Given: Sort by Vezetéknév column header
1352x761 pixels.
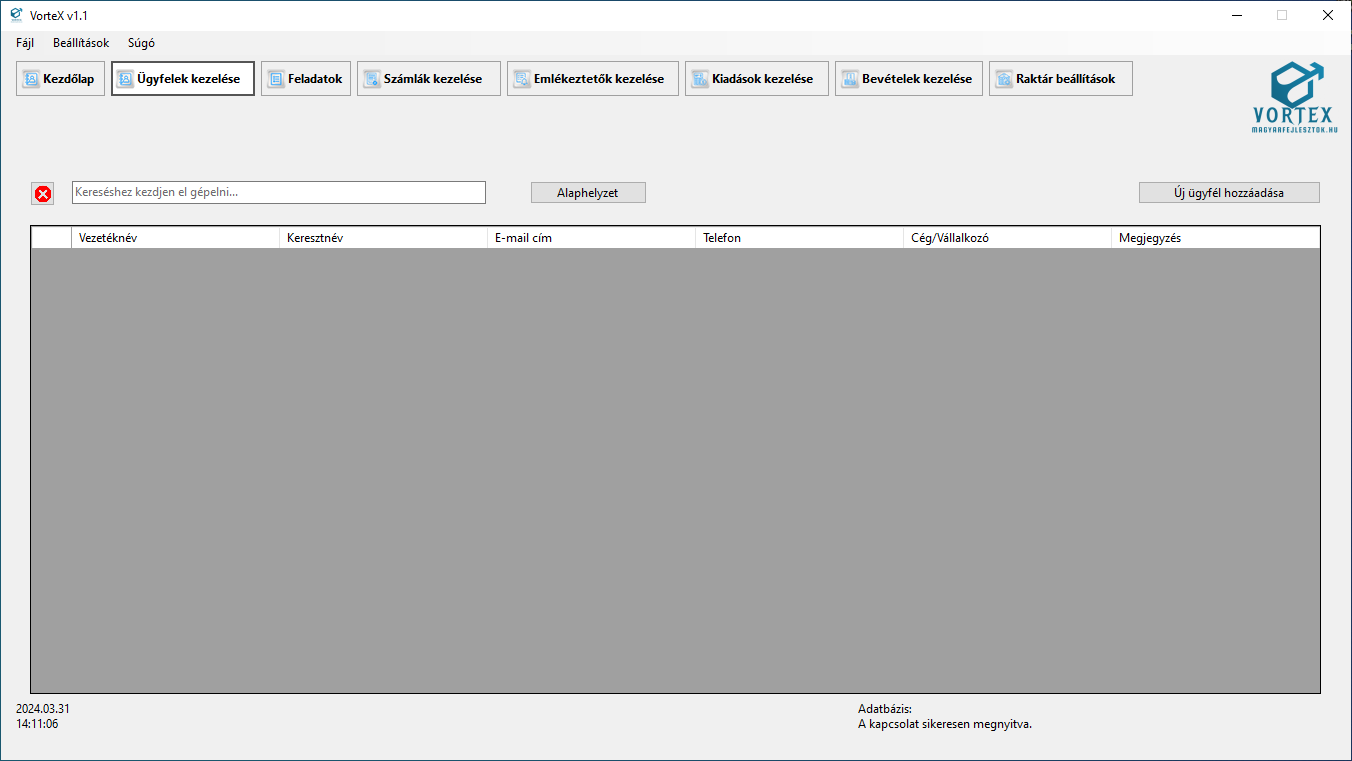Looking at the screenshot, I should [x=175, y=238].
